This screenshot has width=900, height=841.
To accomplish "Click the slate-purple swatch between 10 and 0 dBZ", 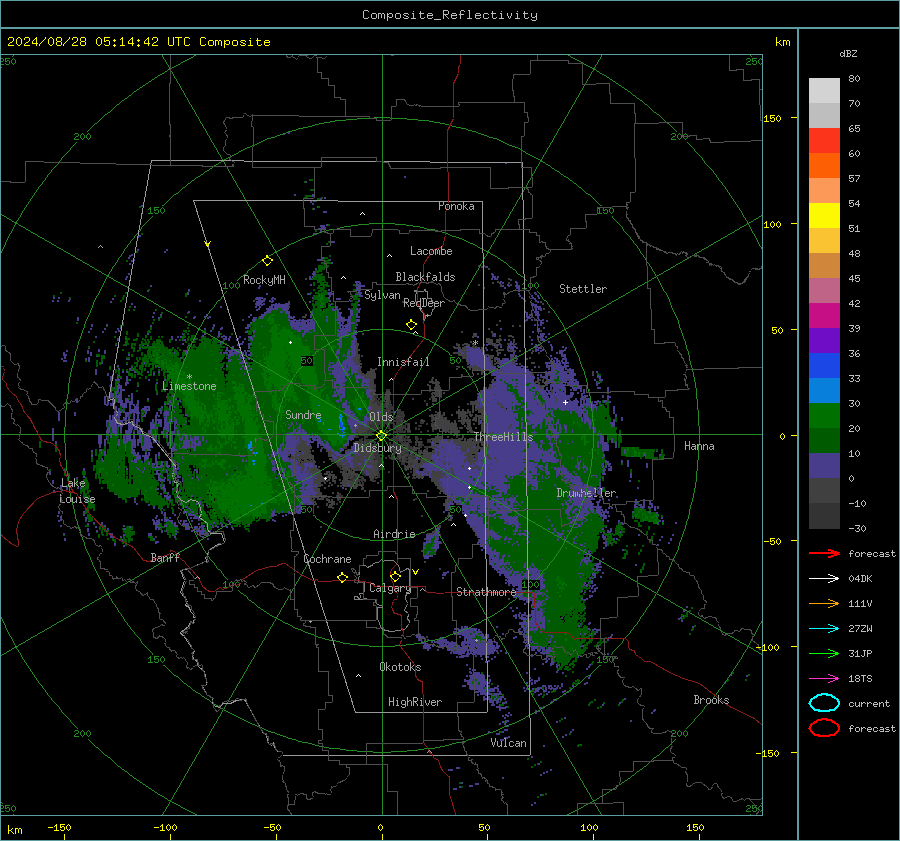I will [x=824, y=466].
